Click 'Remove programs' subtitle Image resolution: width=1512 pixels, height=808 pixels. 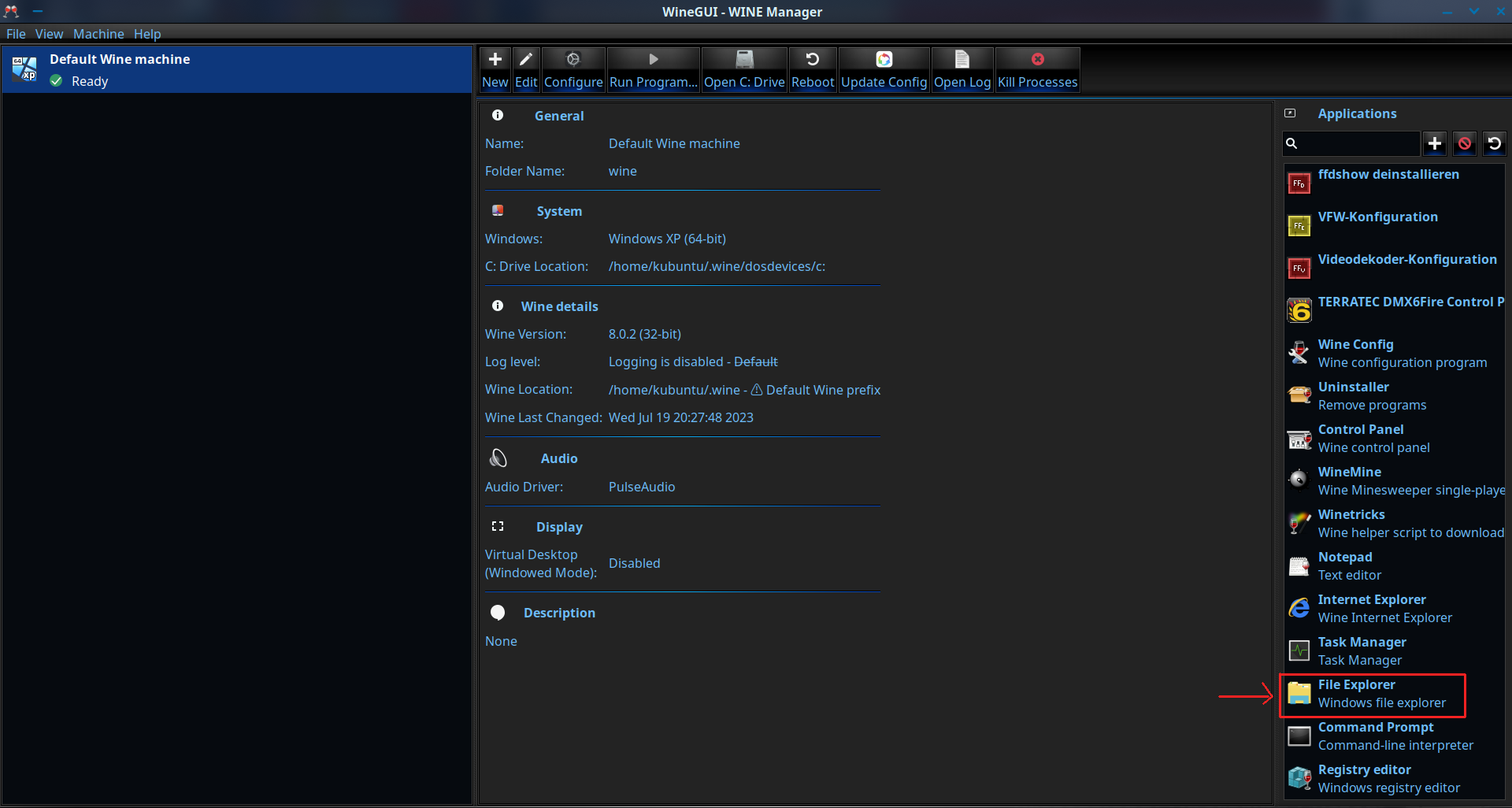(x=1372, y=405)
